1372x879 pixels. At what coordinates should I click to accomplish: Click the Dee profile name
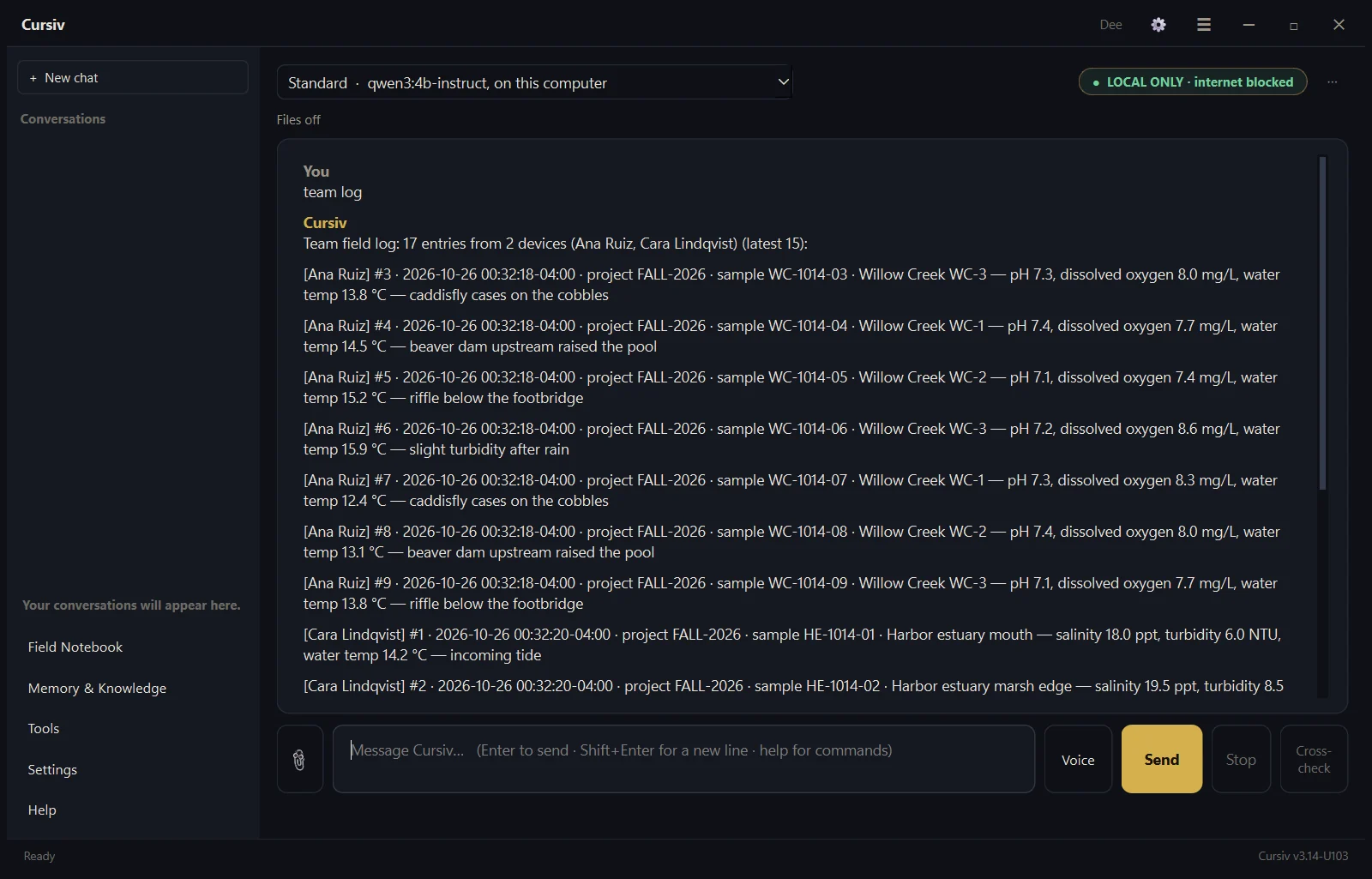point(1110,25)
